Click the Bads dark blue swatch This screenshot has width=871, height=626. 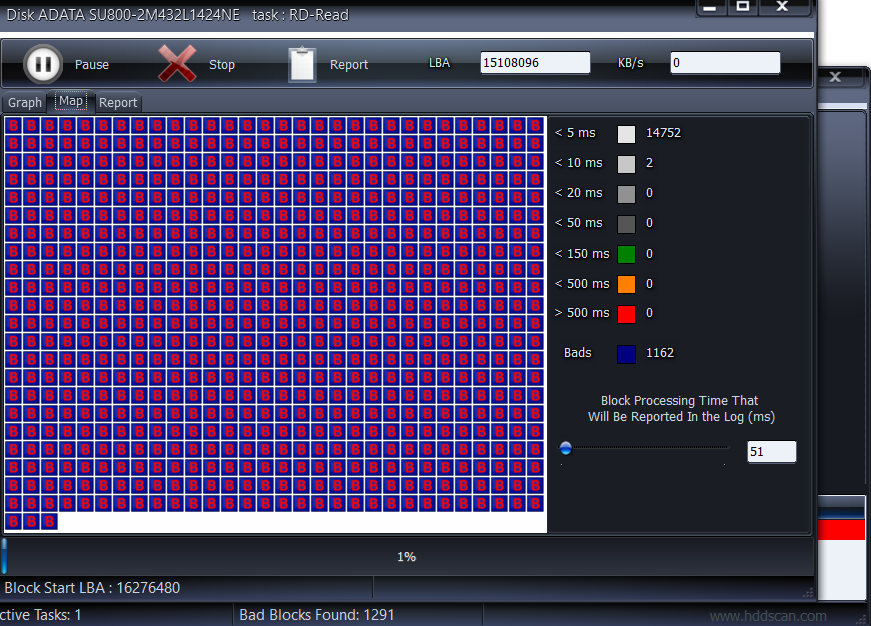[626, 354]
